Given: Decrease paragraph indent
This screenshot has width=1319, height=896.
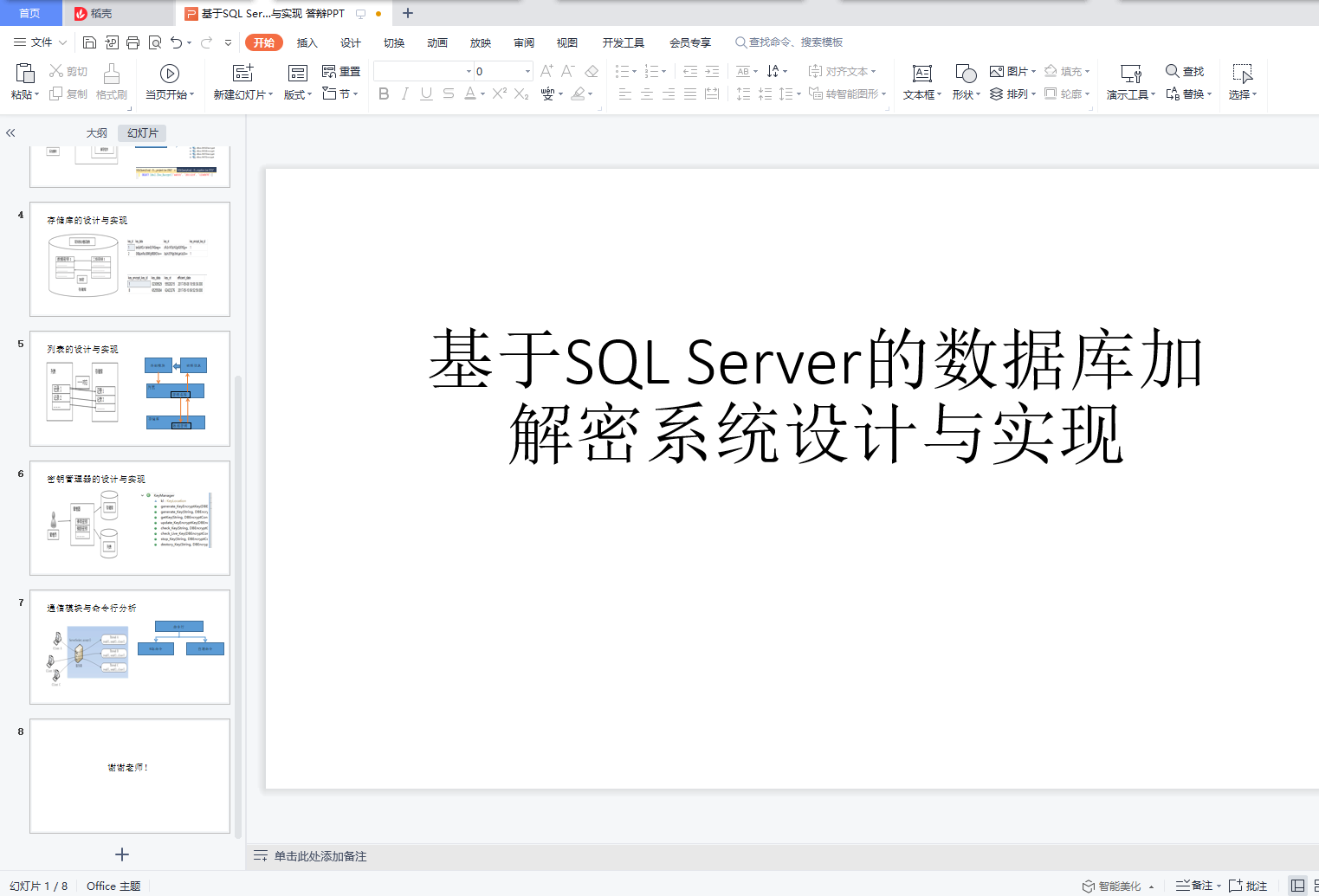Looking at the screenshot, I should click(x=690, y=71).
